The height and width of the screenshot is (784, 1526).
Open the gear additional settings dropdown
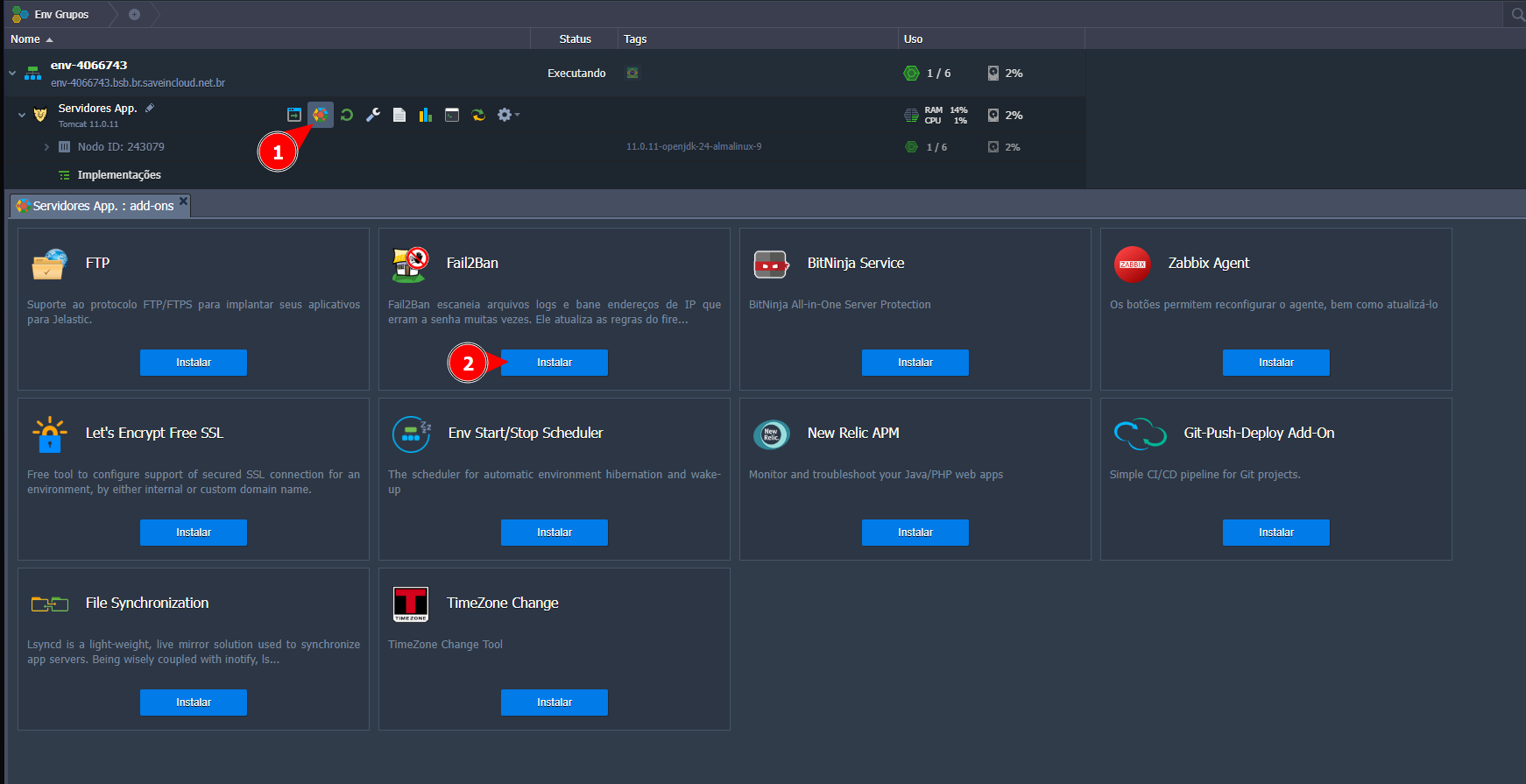pyautogui.click(x=507, y=115)
